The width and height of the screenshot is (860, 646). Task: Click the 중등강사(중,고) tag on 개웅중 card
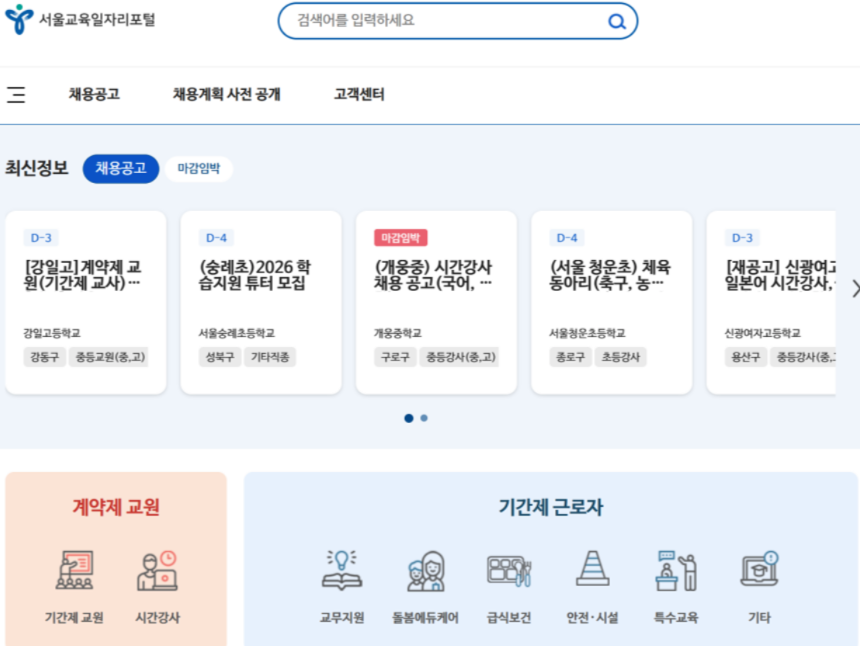click(459, 357)
